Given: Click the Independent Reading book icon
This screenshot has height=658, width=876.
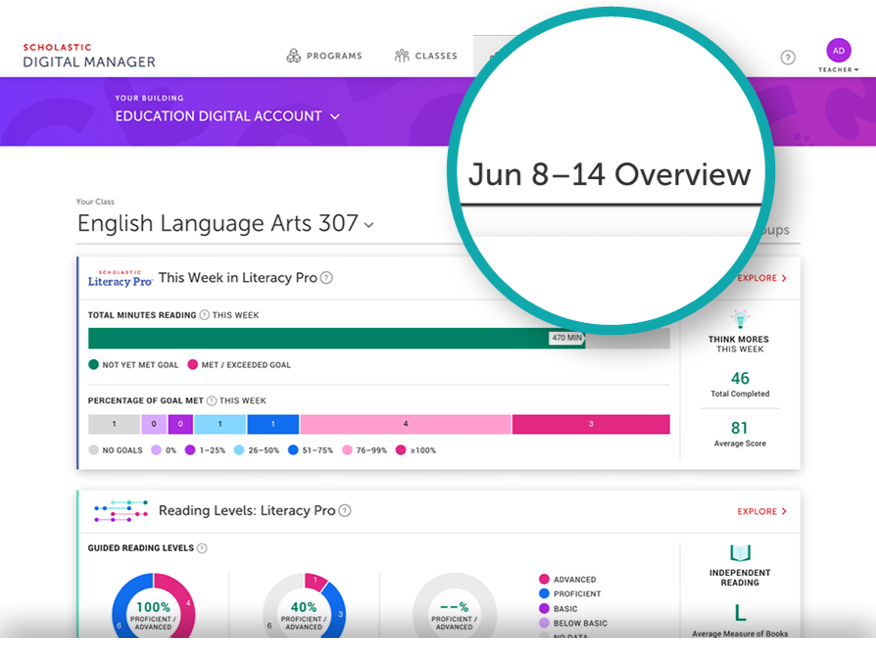Looking at the screenshot, I should click(x=739, y=553).
